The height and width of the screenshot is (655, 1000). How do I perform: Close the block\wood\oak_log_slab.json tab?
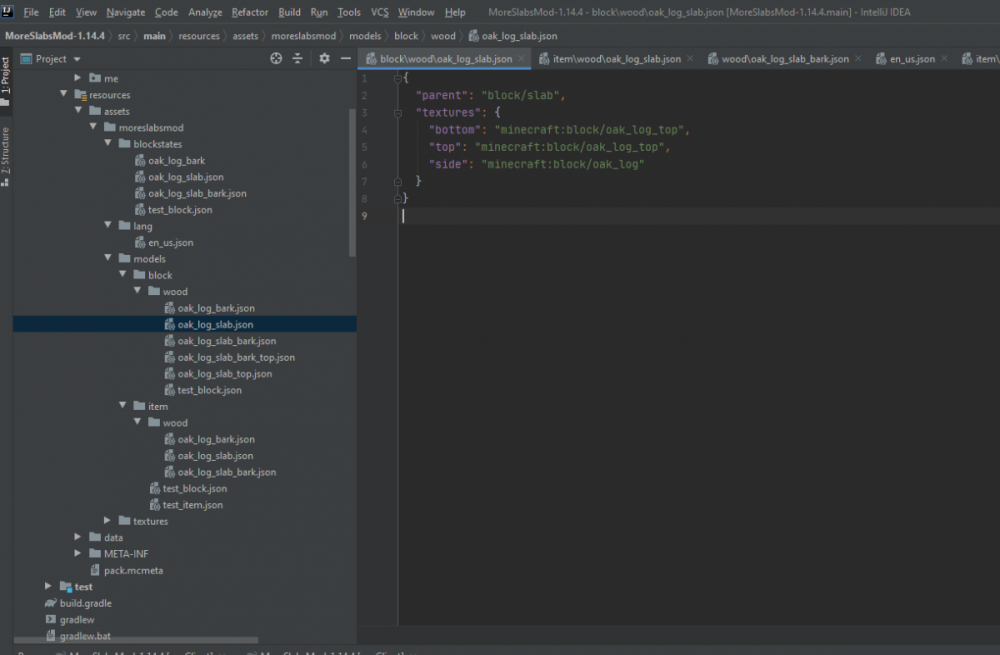click(521, 59)
